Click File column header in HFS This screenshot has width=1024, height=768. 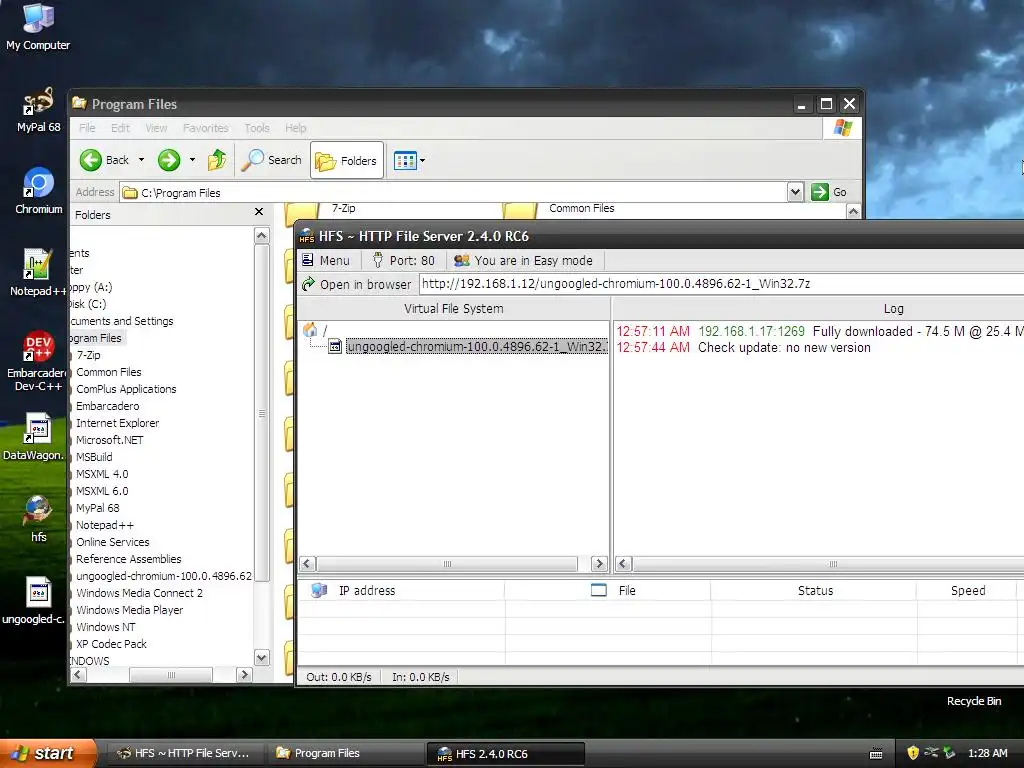coord(608,590)
